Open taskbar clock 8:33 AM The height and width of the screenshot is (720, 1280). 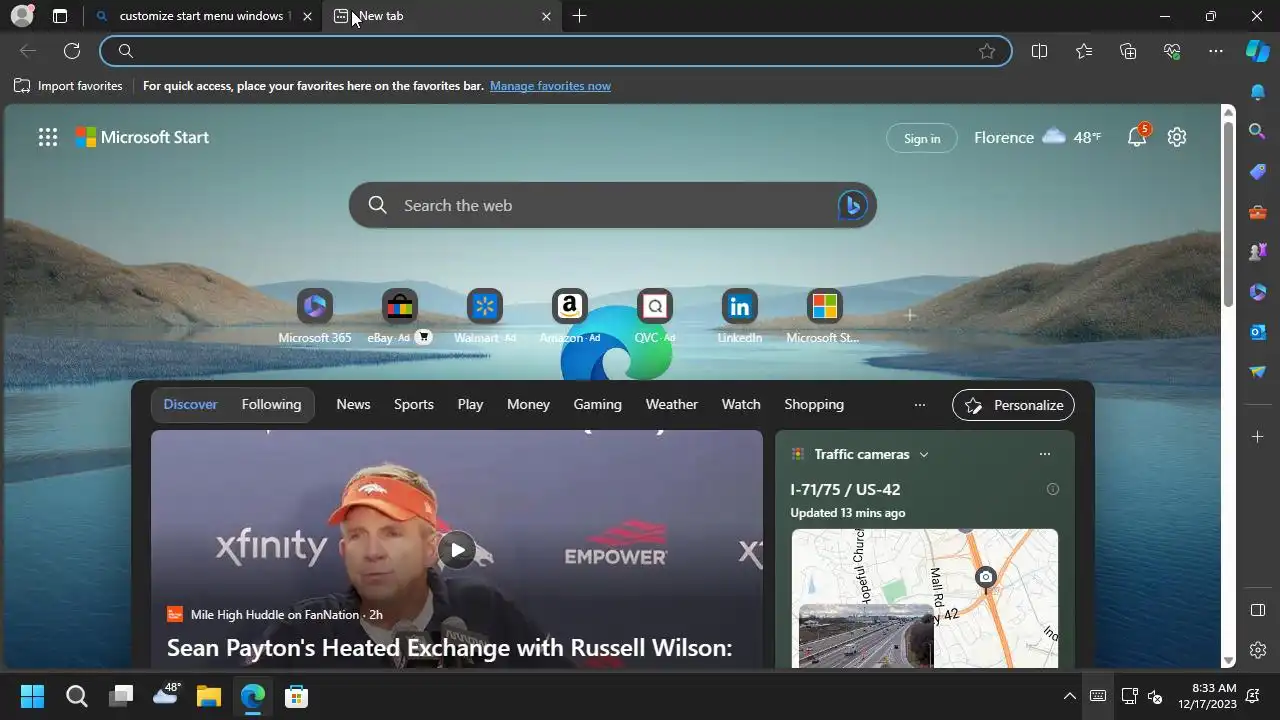point(1207,696)
